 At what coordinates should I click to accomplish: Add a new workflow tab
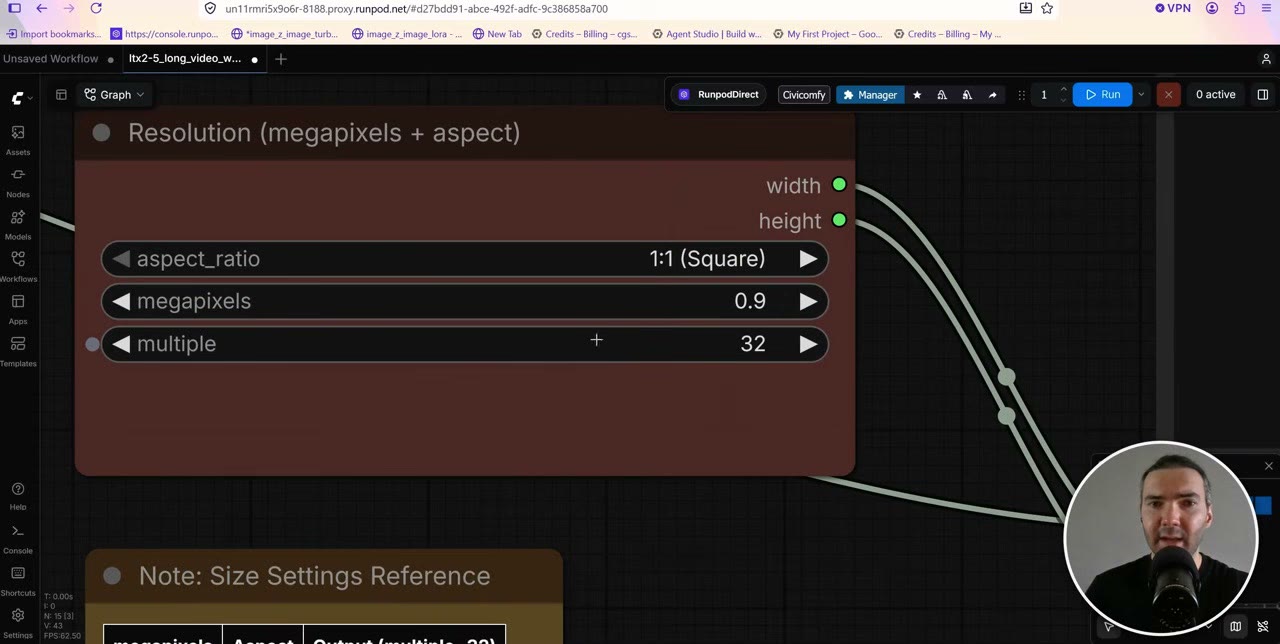[x=281, y=59]
